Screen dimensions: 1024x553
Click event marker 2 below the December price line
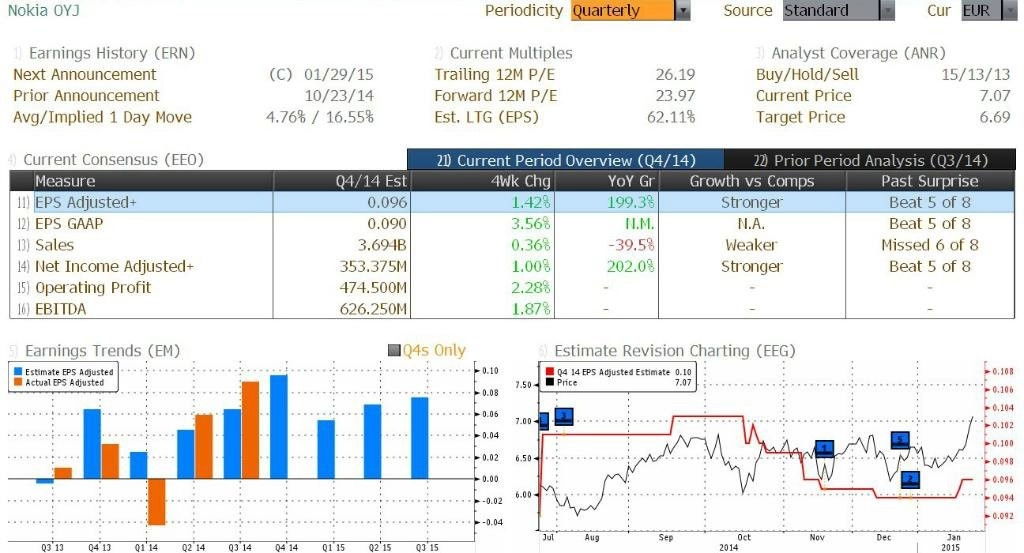coord(910,480)
